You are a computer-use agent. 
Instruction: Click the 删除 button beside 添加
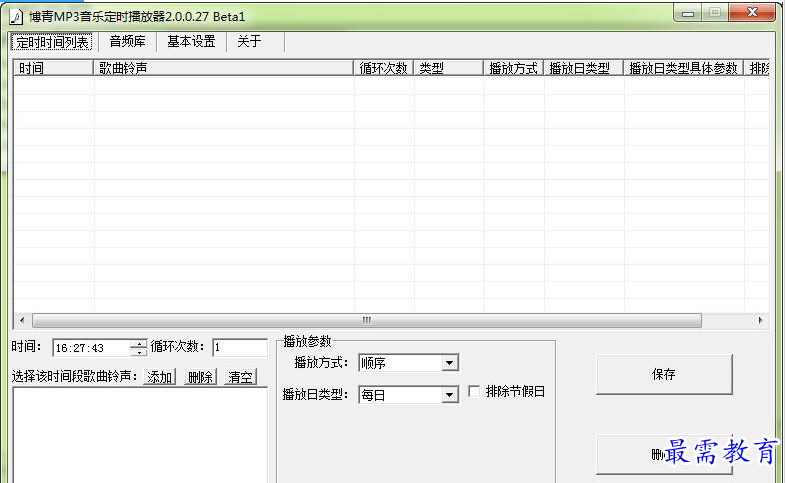point(200,377)
